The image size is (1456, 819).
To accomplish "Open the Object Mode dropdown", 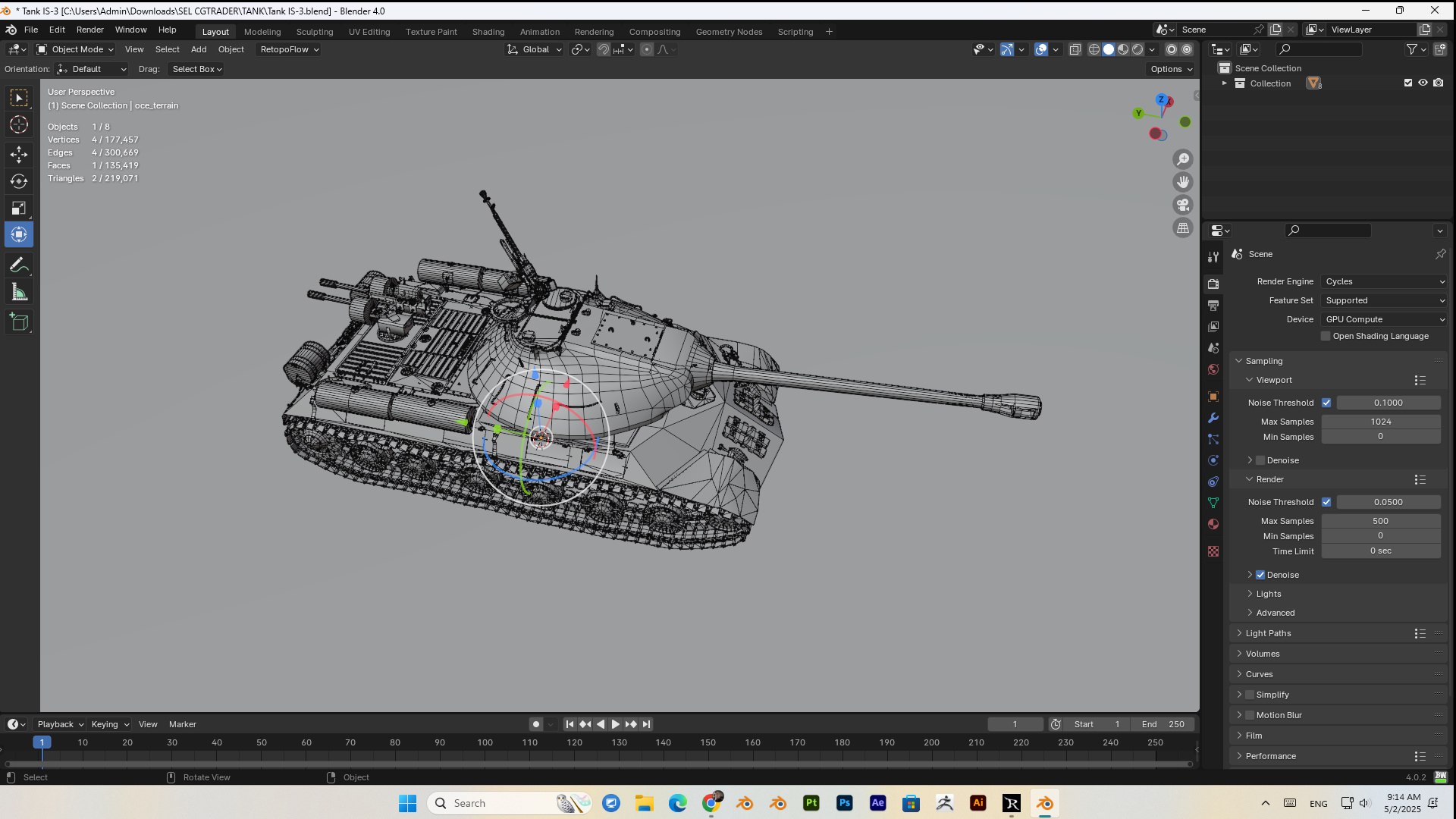I will click(75, 49).
